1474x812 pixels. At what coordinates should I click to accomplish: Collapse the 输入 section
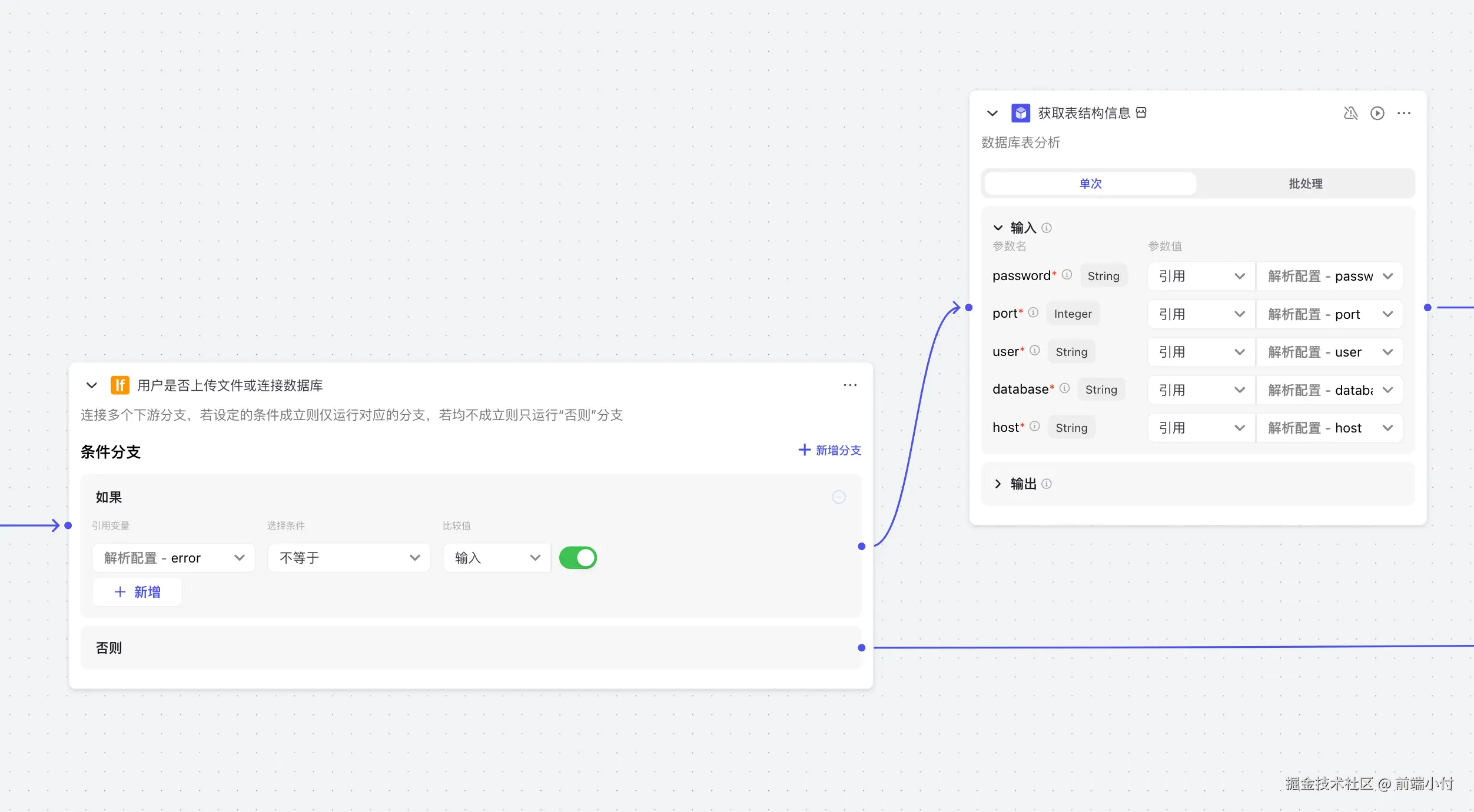pyautogui.click(x=998, y=228)
